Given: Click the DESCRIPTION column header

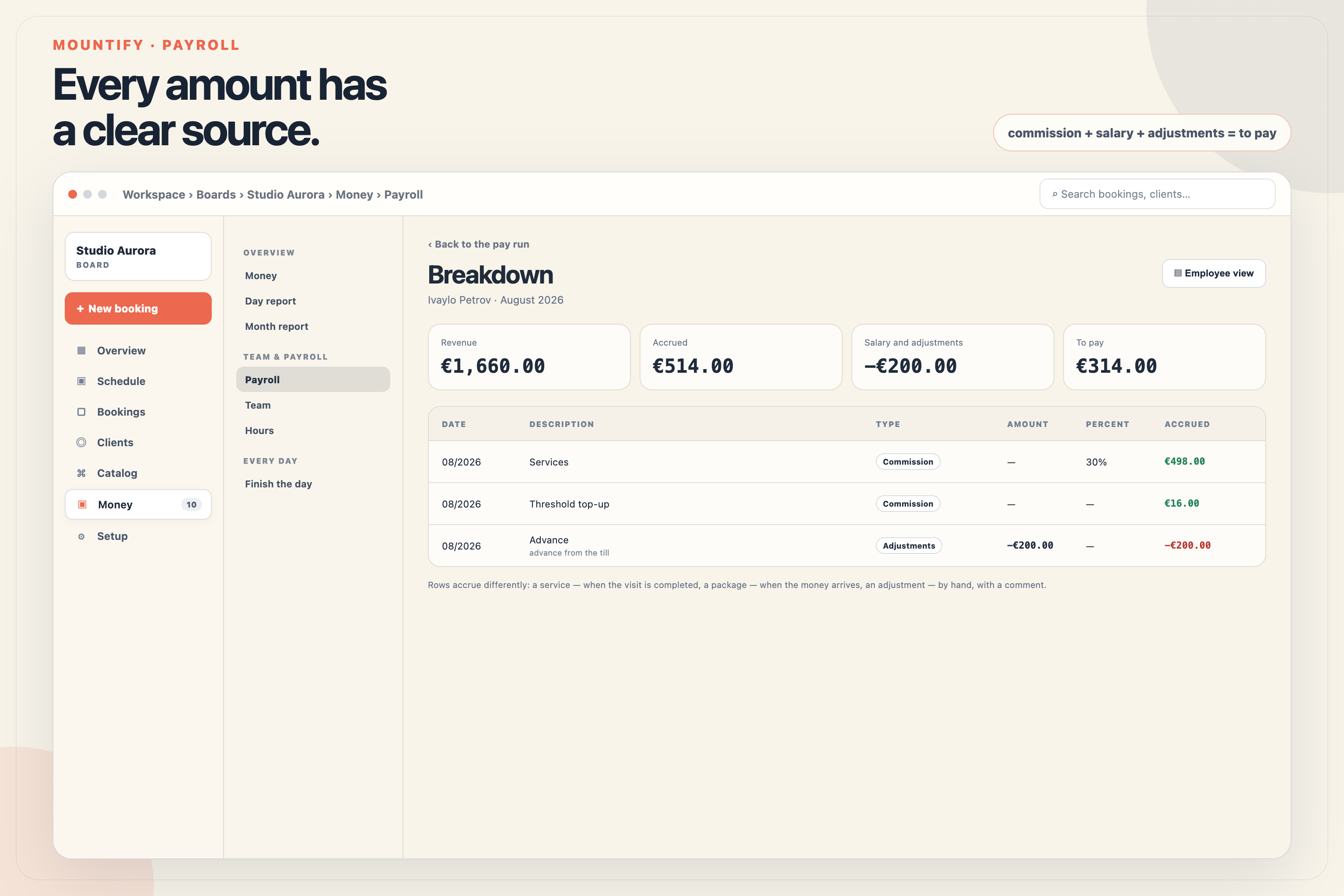Looking at the screenshot, I should click(562, 424).
